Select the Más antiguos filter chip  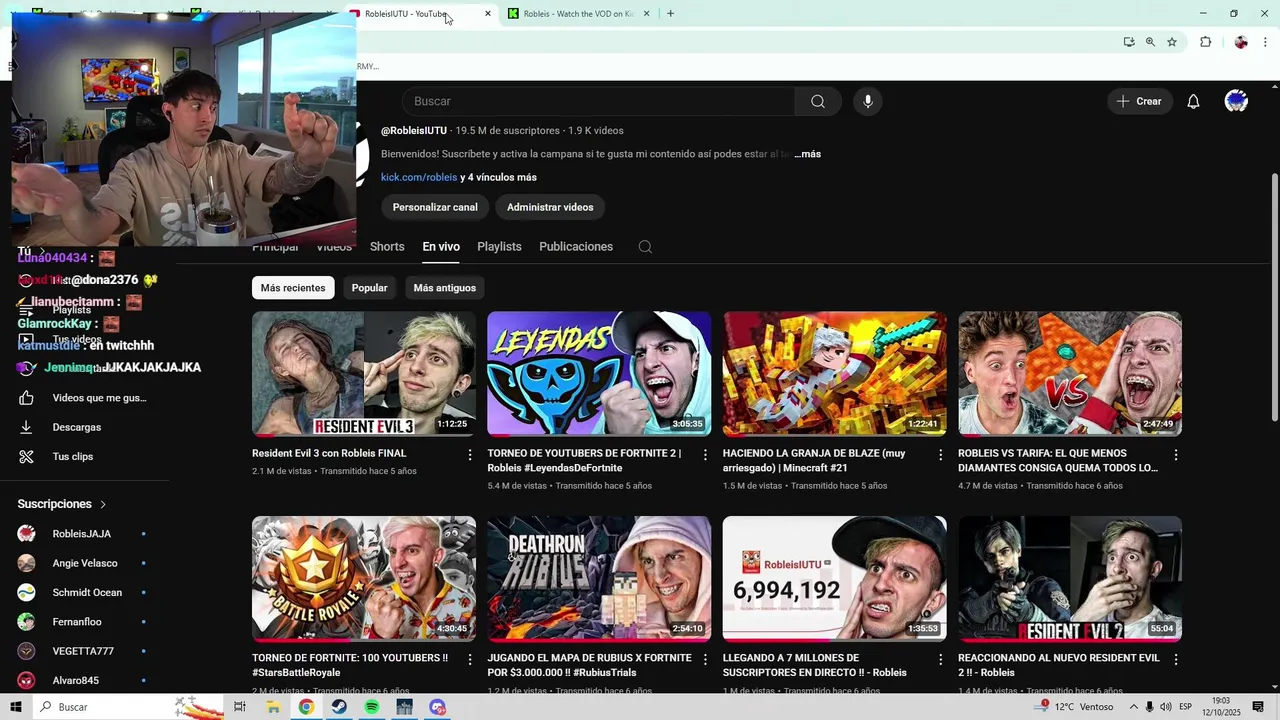[445, 288]
